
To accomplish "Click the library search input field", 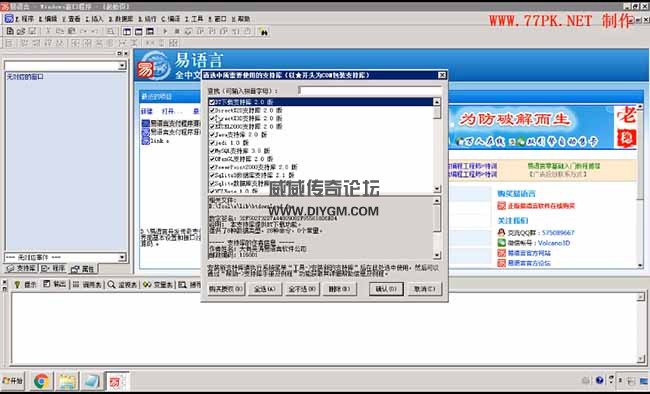I will tap(370, 90).
